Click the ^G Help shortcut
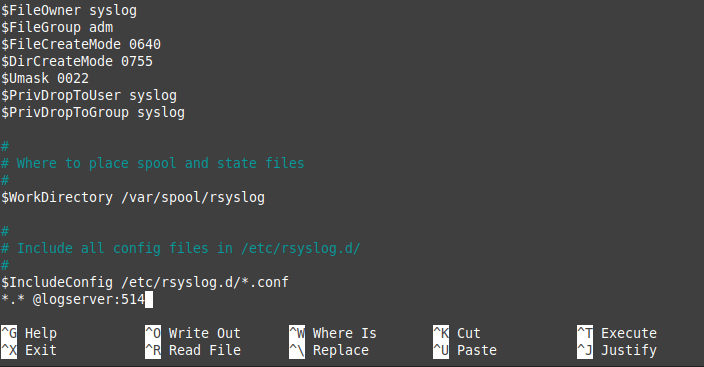This screenshot has width=704, height=367. tap(29, 333)
